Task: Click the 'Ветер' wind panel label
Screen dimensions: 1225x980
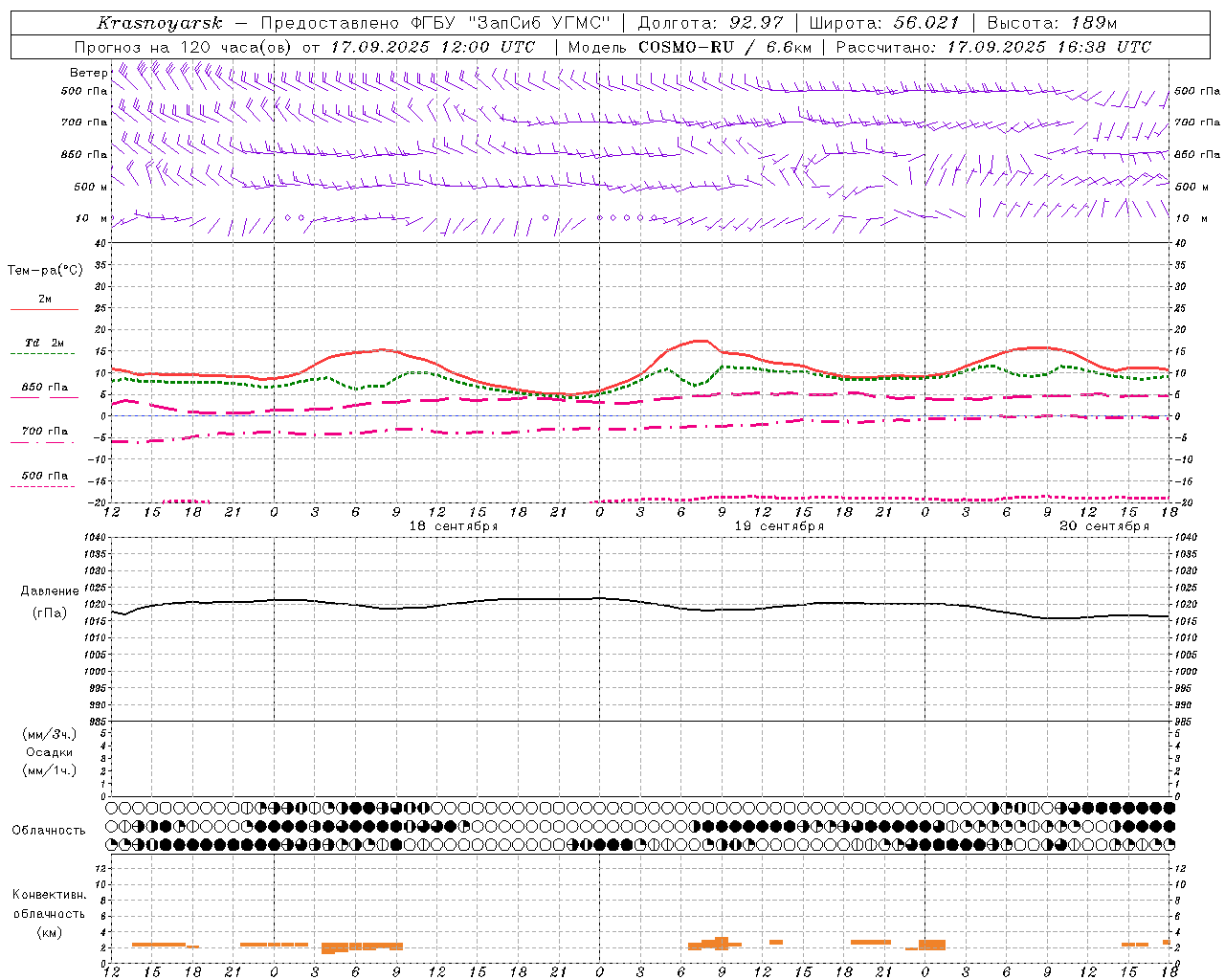Action: 88,73
